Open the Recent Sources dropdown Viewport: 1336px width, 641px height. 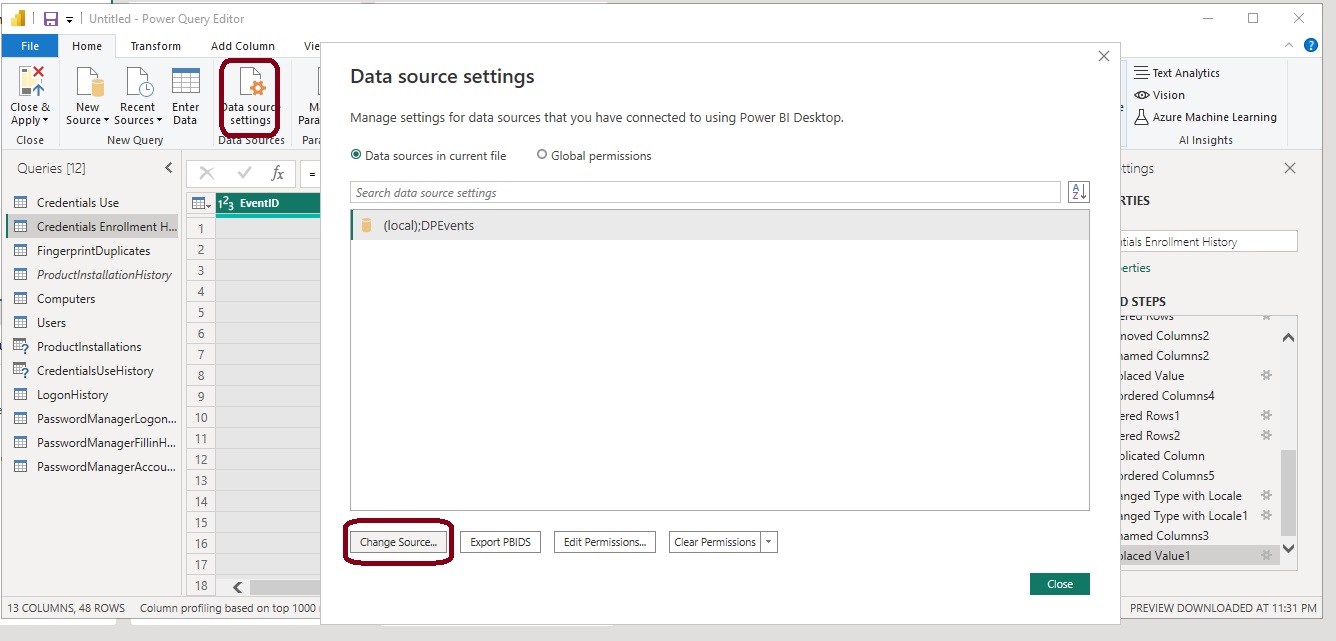[x=137, y=120]
